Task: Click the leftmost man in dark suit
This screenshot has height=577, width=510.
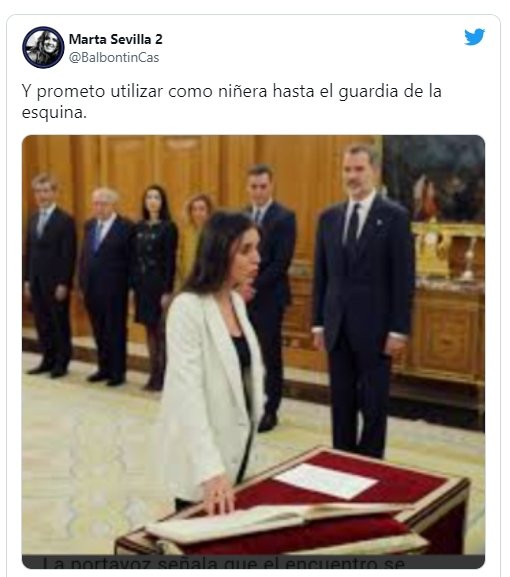Action: (49, 275)
